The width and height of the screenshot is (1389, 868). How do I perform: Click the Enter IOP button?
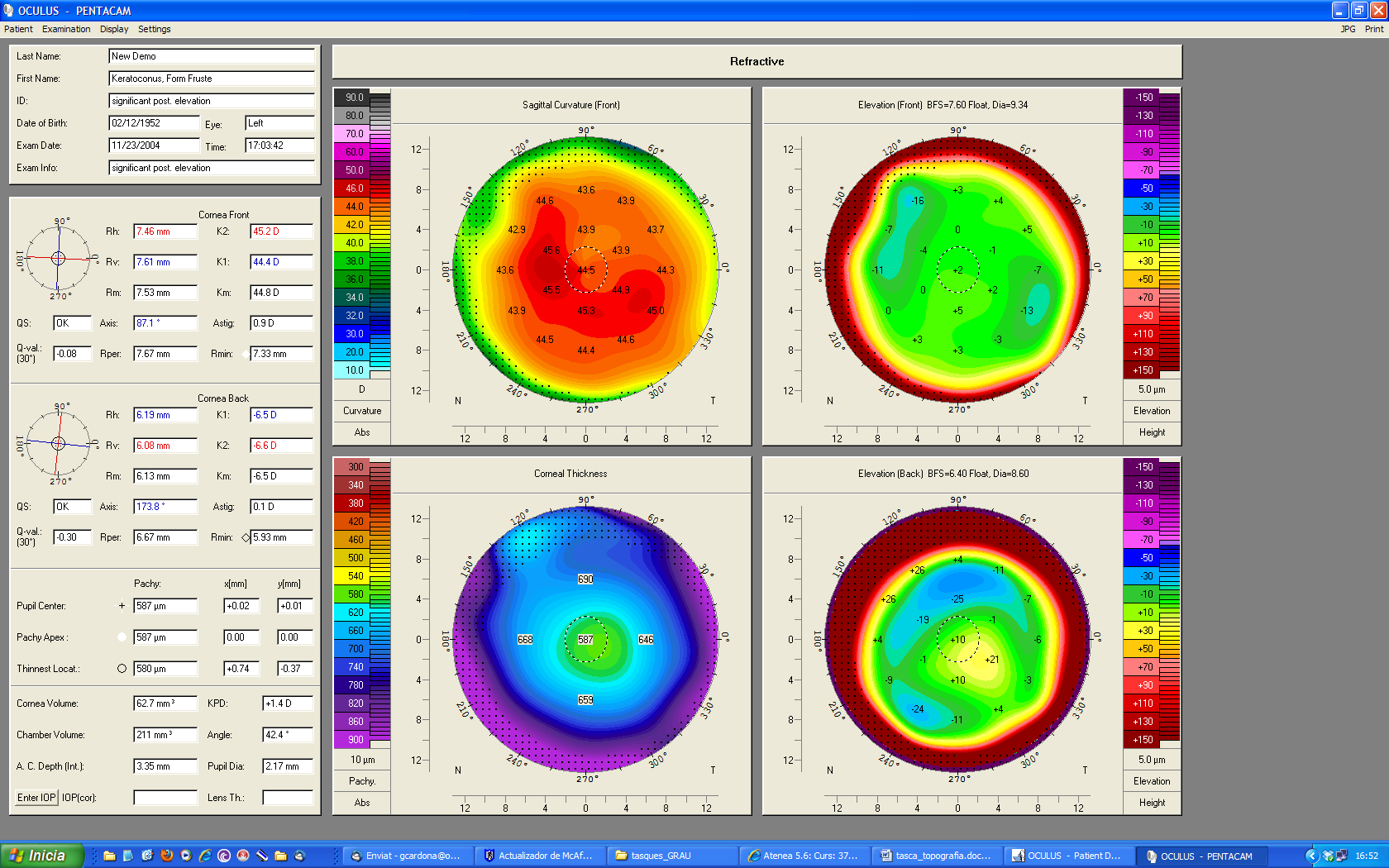click(37, 798)
